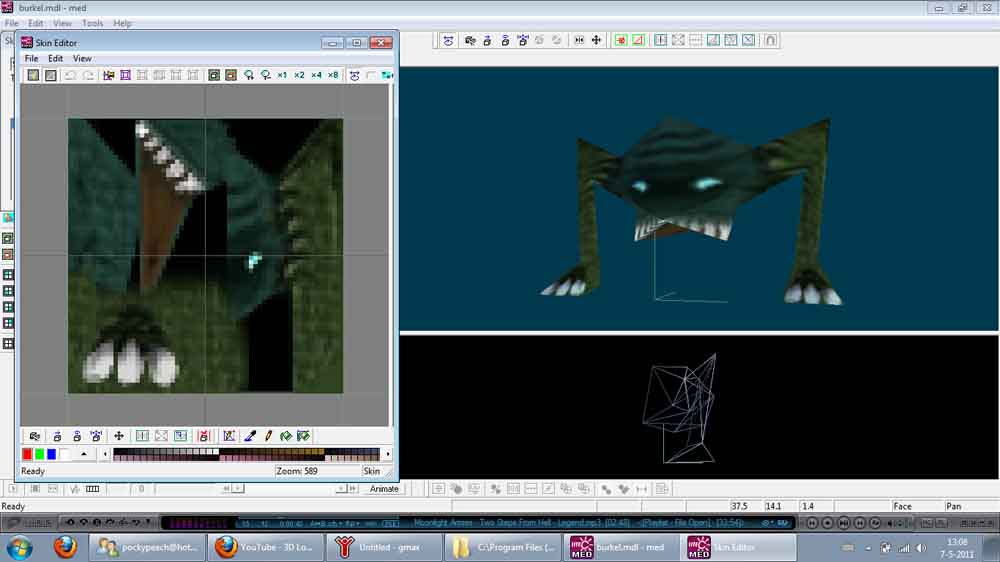Toggle the Animate button
This screenshot has width=1000, height=562.
point(384,489)
